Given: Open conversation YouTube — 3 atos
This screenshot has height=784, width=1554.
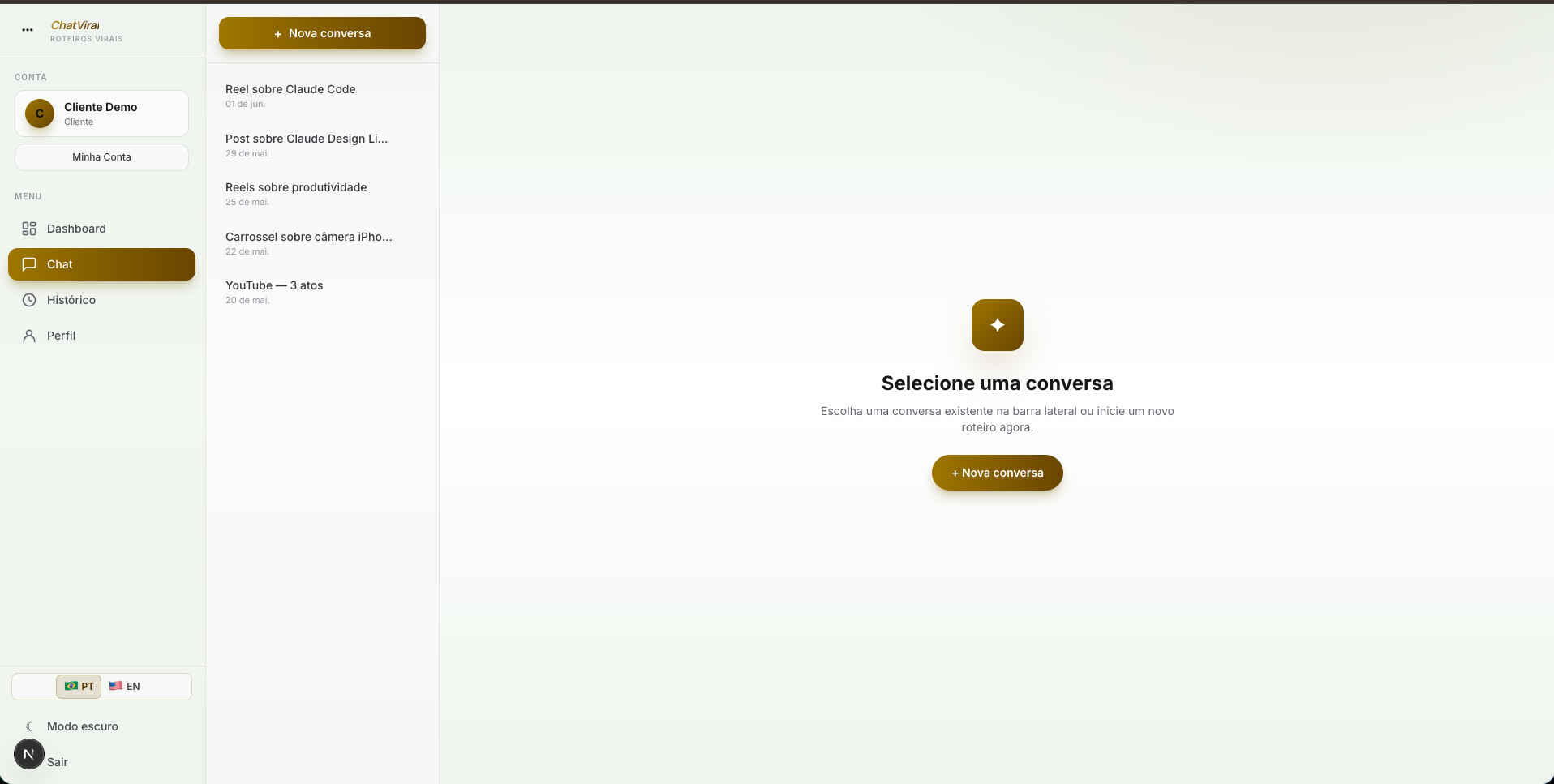Looking at the screenshot, I should point(322,292).
